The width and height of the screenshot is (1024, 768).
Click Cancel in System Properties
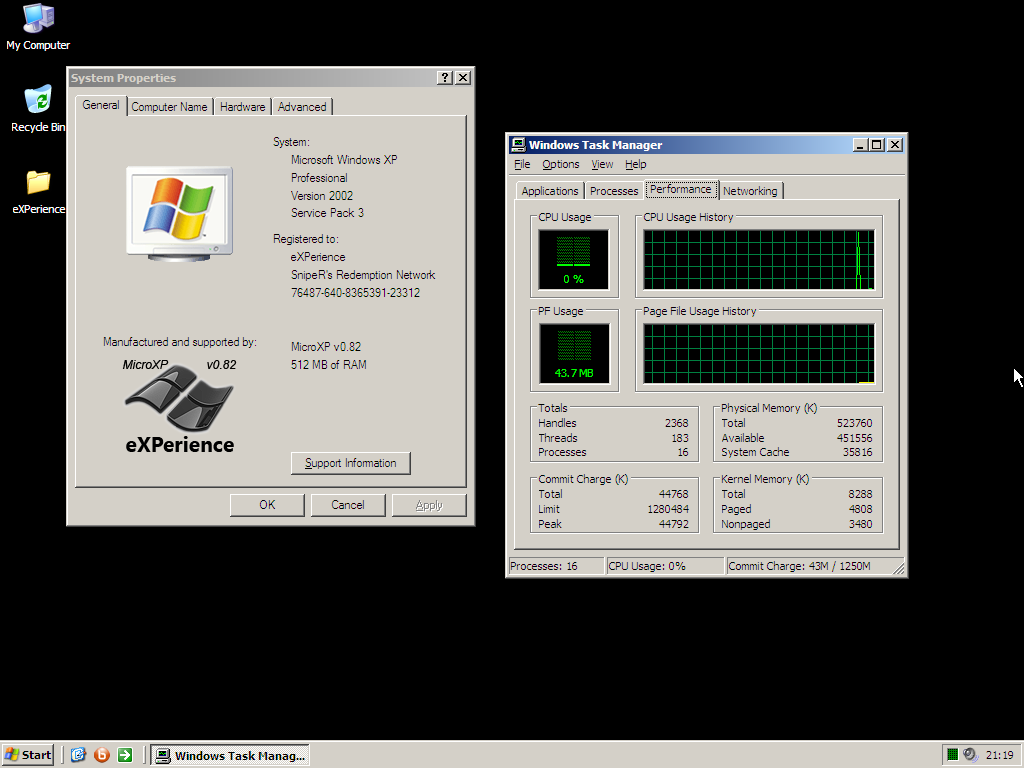(347, 505)
